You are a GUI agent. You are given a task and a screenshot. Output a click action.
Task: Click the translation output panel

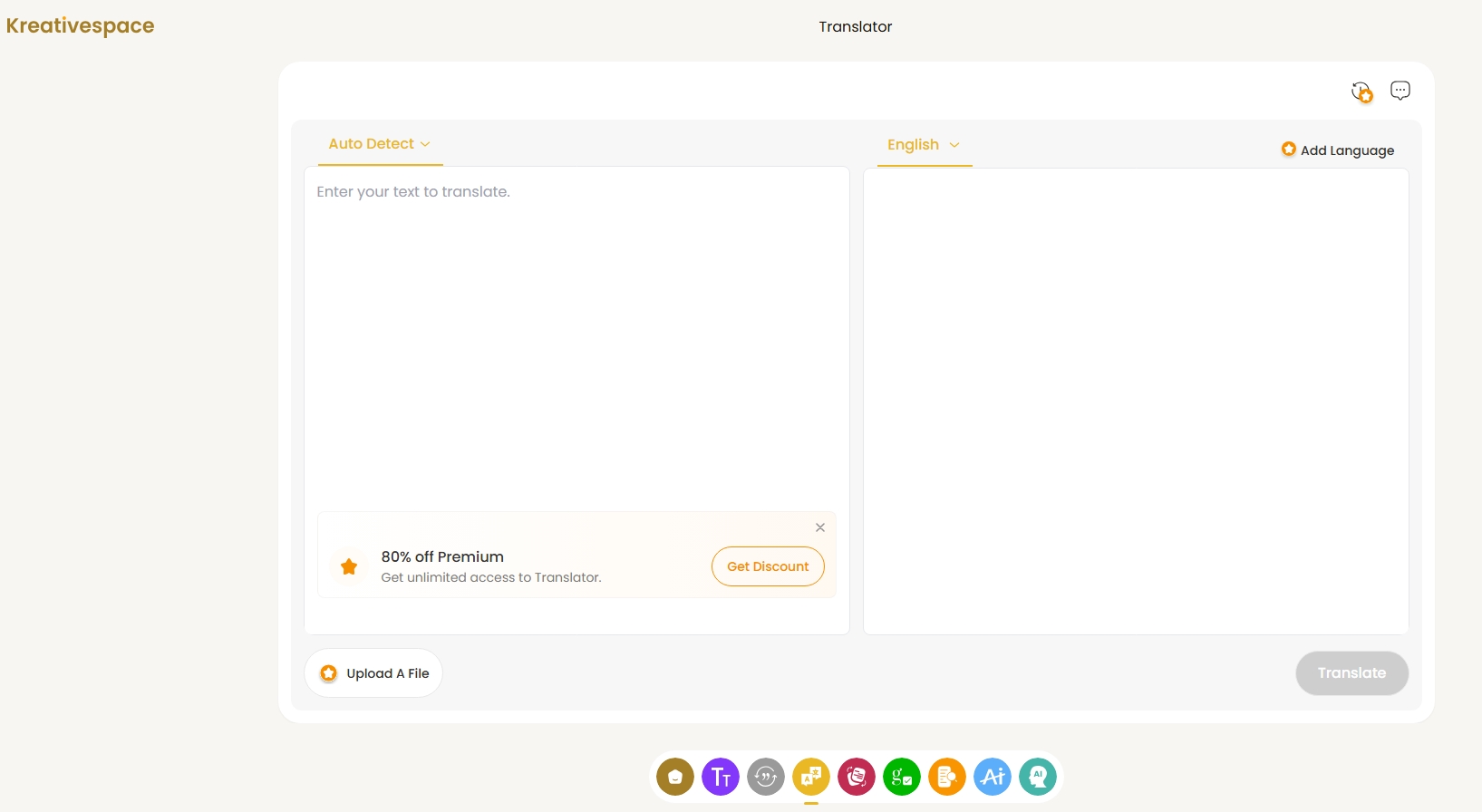[1136, 401]
